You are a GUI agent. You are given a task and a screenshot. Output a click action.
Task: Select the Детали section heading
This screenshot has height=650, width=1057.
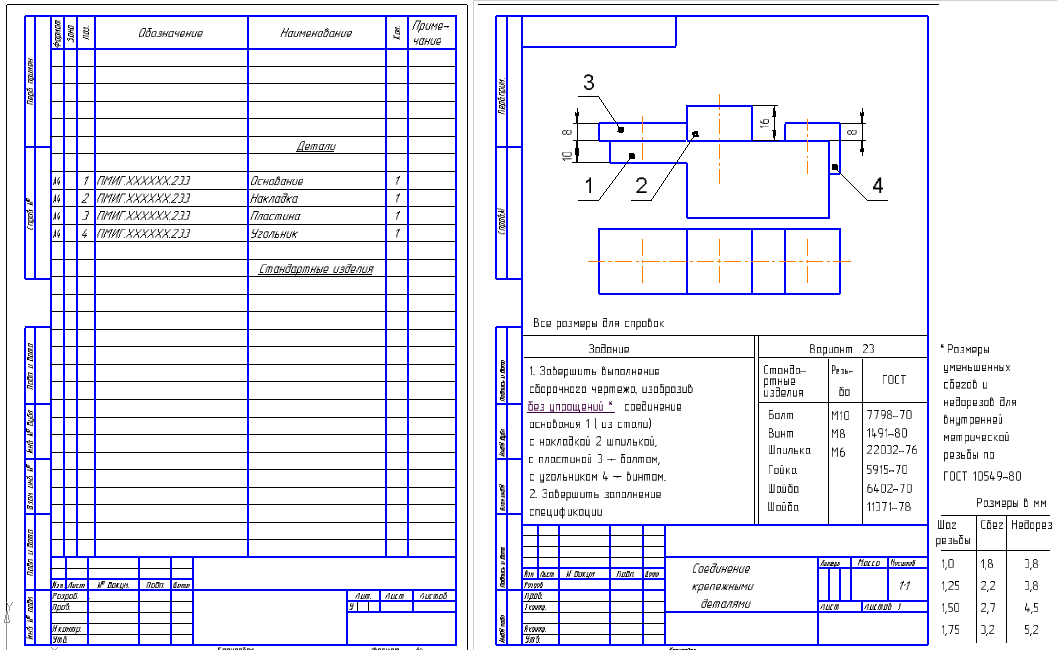(315, 146)
